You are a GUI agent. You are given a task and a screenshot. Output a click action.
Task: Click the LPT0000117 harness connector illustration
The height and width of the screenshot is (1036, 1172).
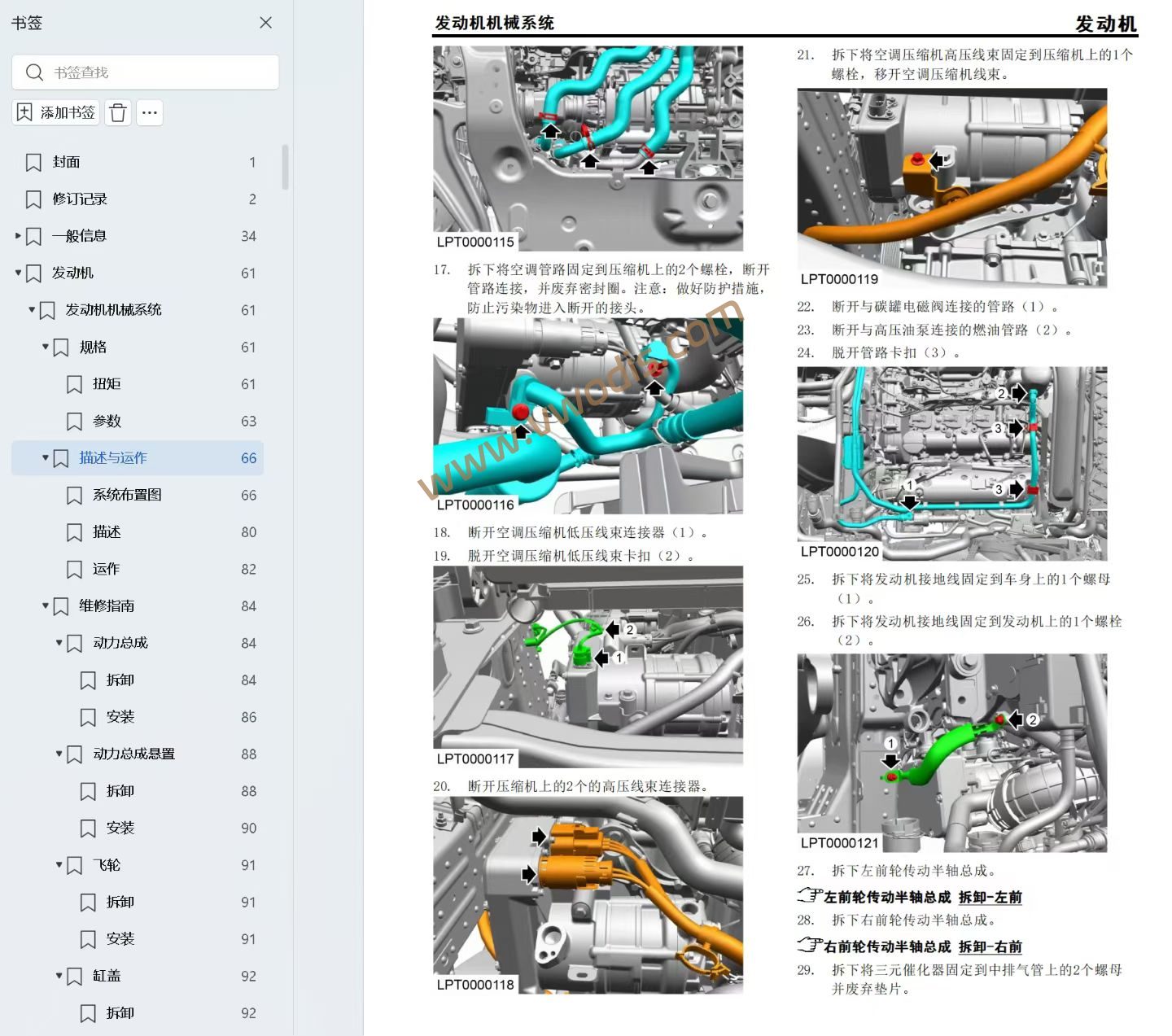point(588,667)
